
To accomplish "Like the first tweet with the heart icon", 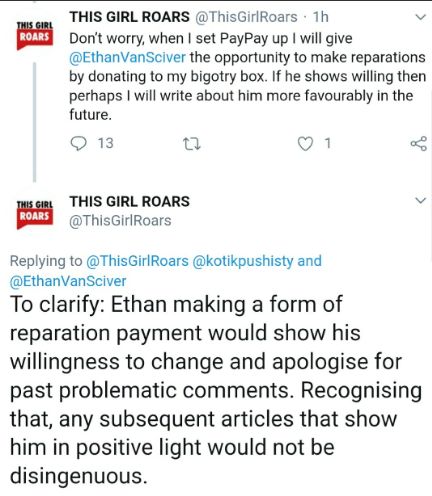I will (x=305, y=144).
